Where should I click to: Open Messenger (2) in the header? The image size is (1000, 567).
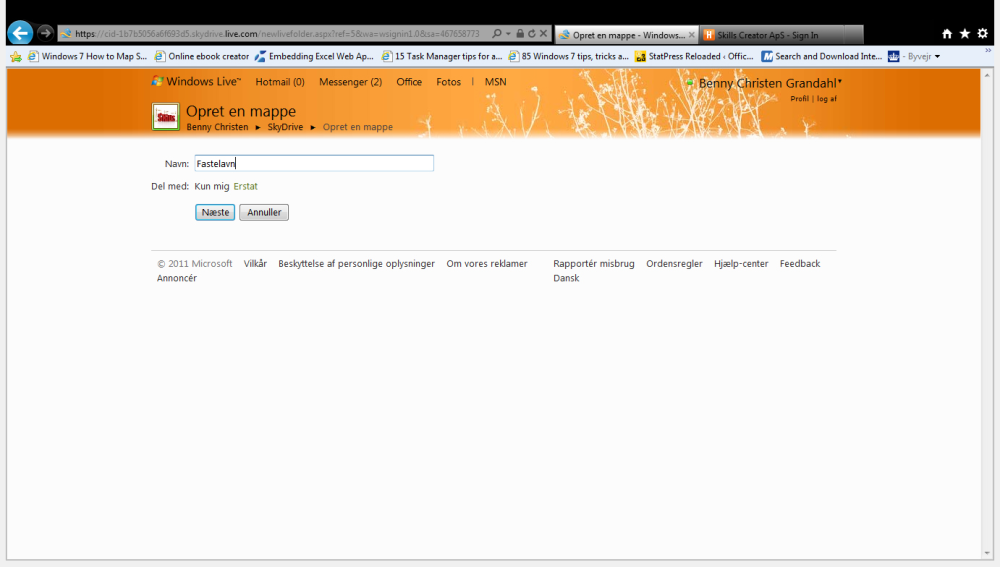coord(350,82)
